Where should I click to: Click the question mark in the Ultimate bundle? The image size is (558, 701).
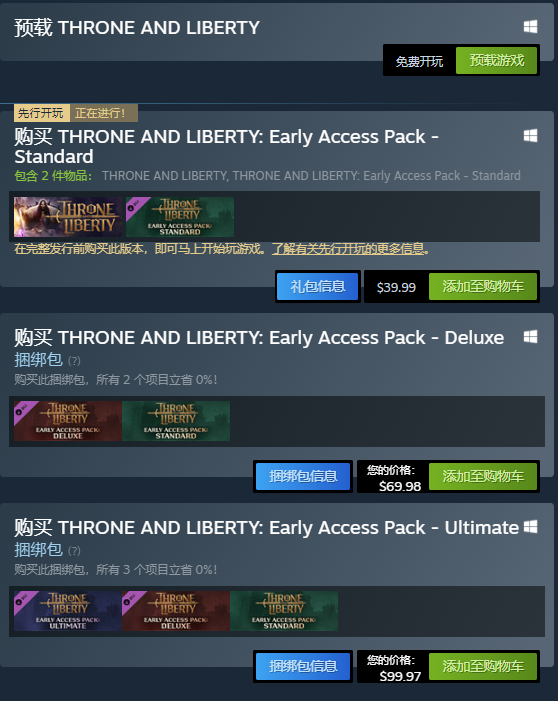(x=74, y=551)
